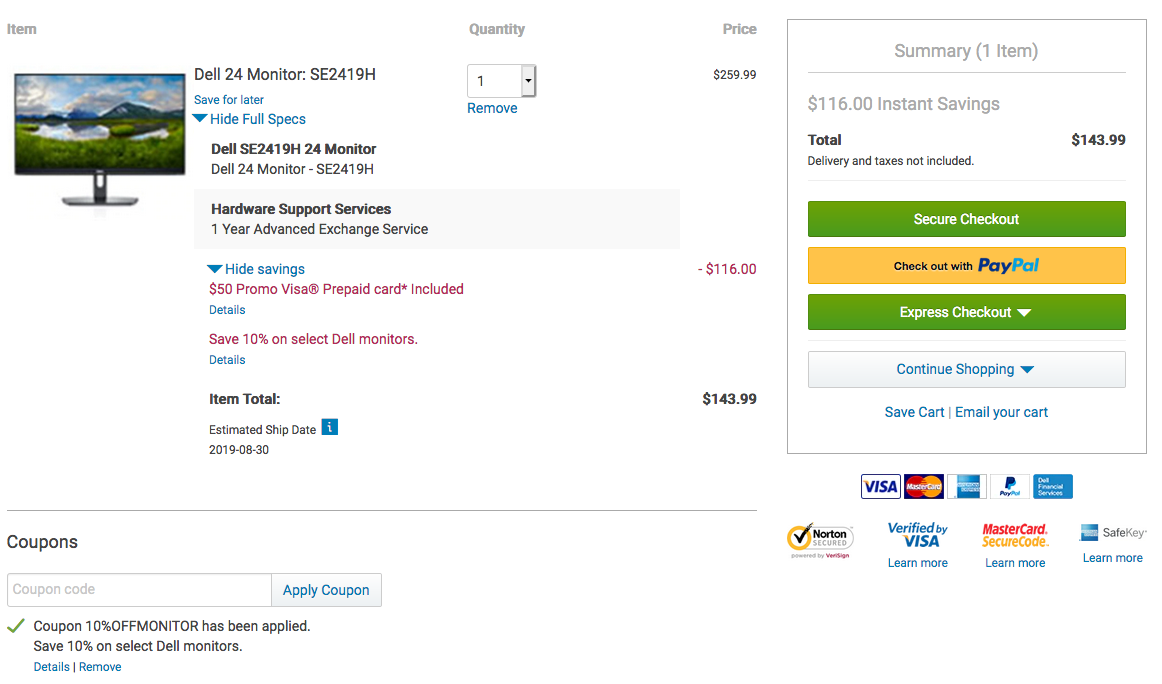Click the Apply Coupon button
Viewport: 1162px width, 684px height.
326,590
